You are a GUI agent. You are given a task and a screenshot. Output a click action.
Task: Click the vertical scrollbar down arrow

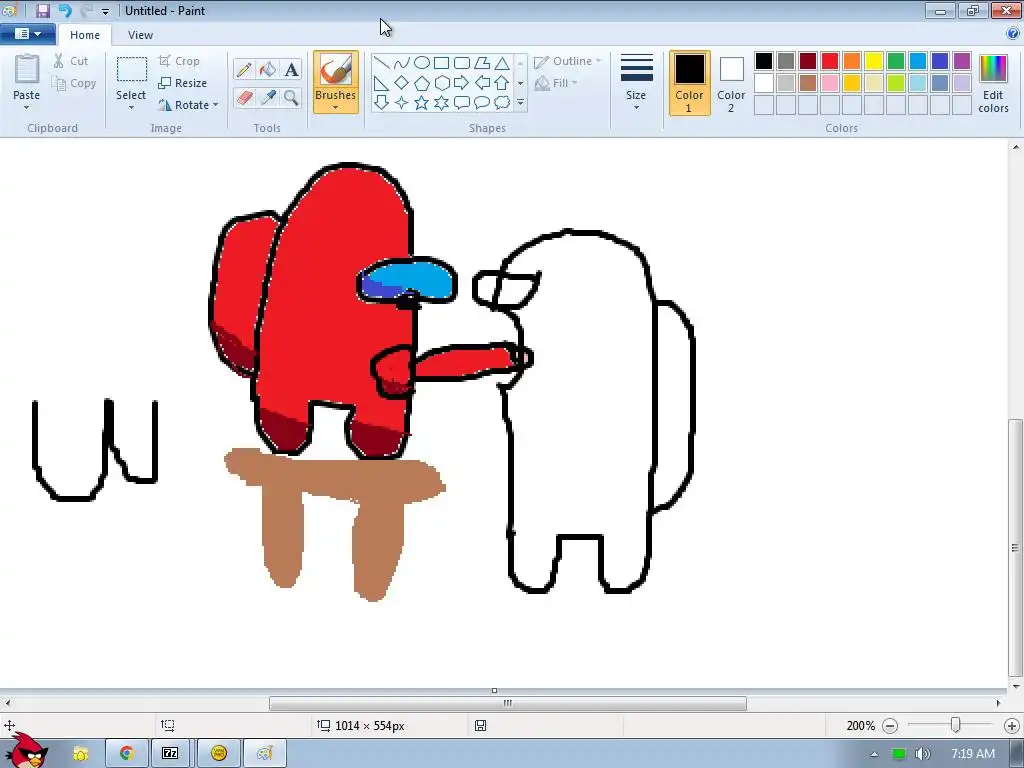point(1016,686)
